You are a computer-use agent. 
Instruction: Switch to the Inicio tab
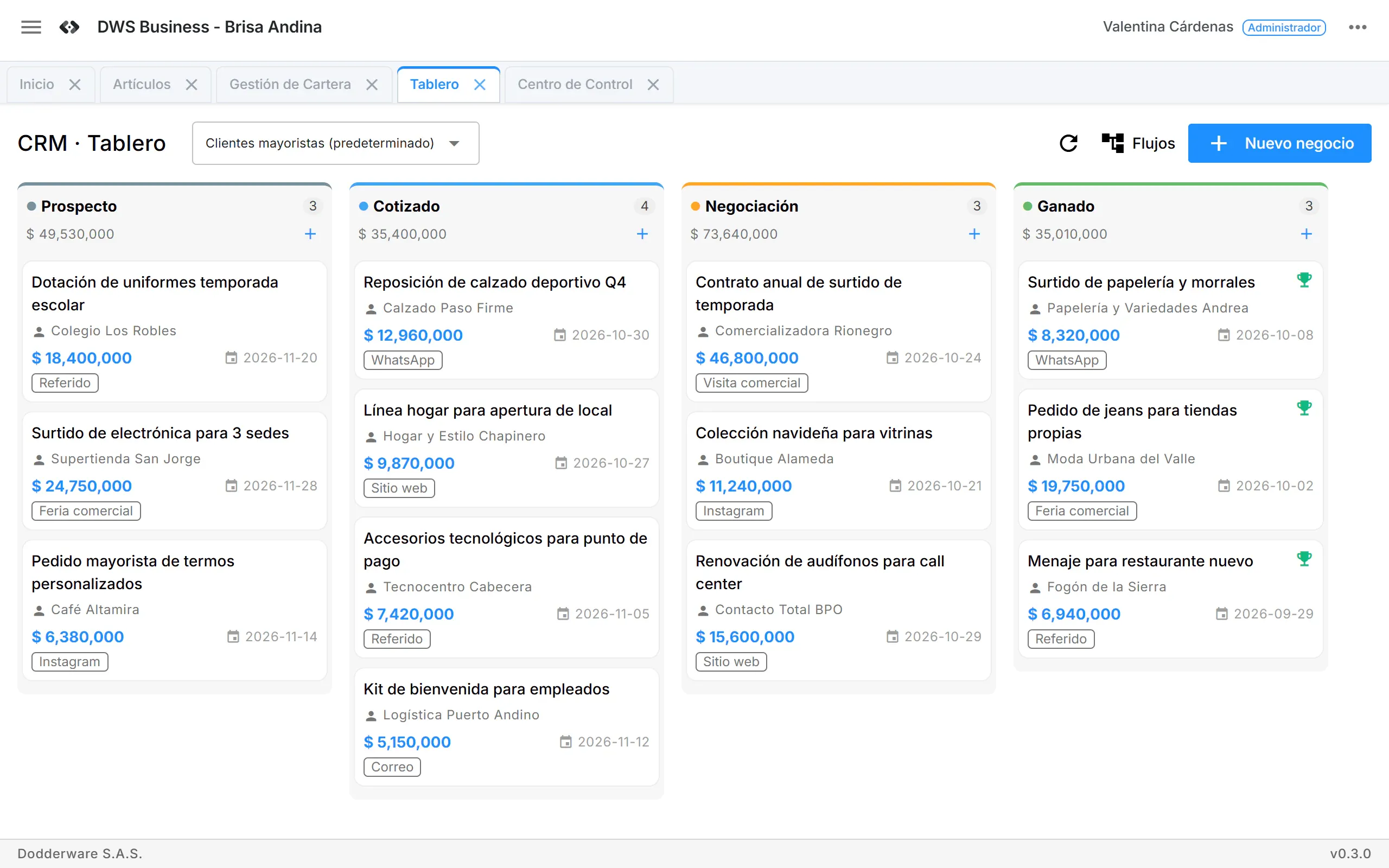pyautogui.click(x=37, y=85)
